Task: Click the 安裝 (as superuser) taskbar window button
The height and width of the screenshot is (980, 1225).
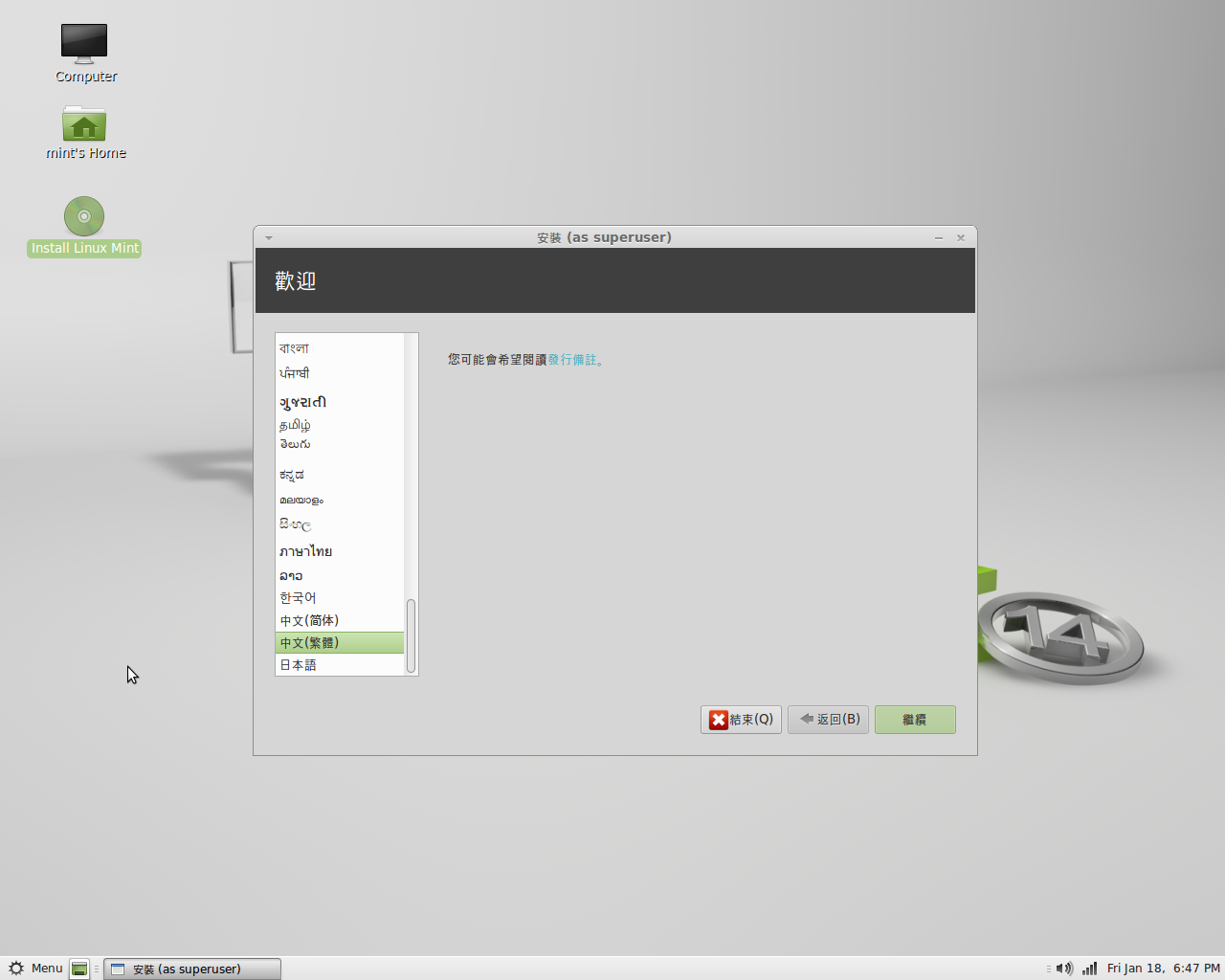Action: click(192, 969)
